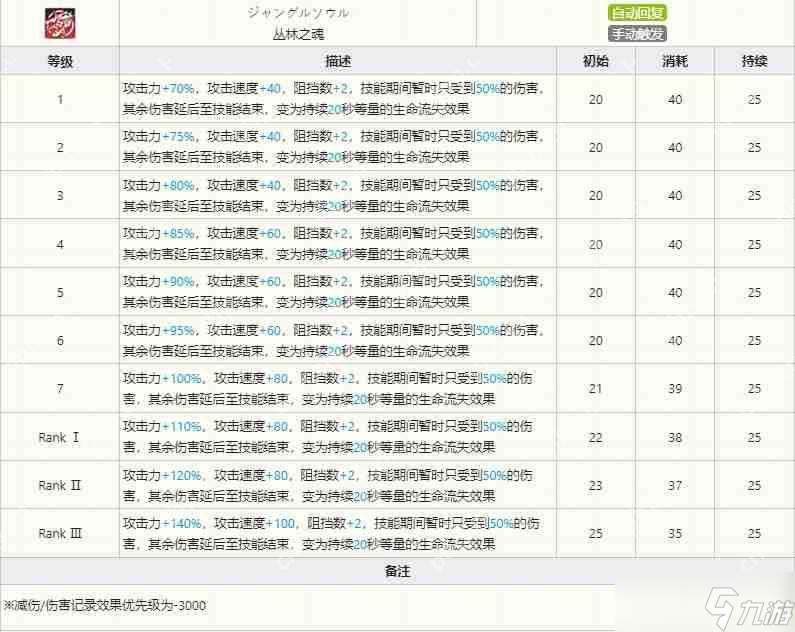This screenshot has height=632, width=795.
Task: Select the Japanese name ジャングルソウル
Action: (x=298, y=13)
